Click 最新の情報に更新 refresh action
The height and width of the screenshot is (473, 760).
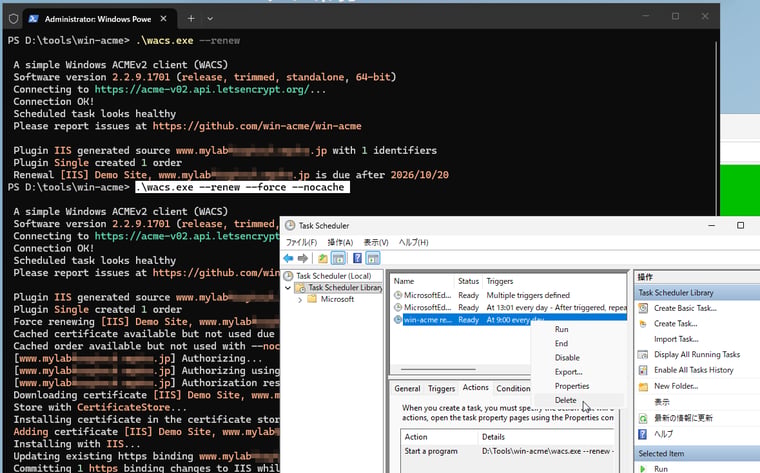point(683,418)
